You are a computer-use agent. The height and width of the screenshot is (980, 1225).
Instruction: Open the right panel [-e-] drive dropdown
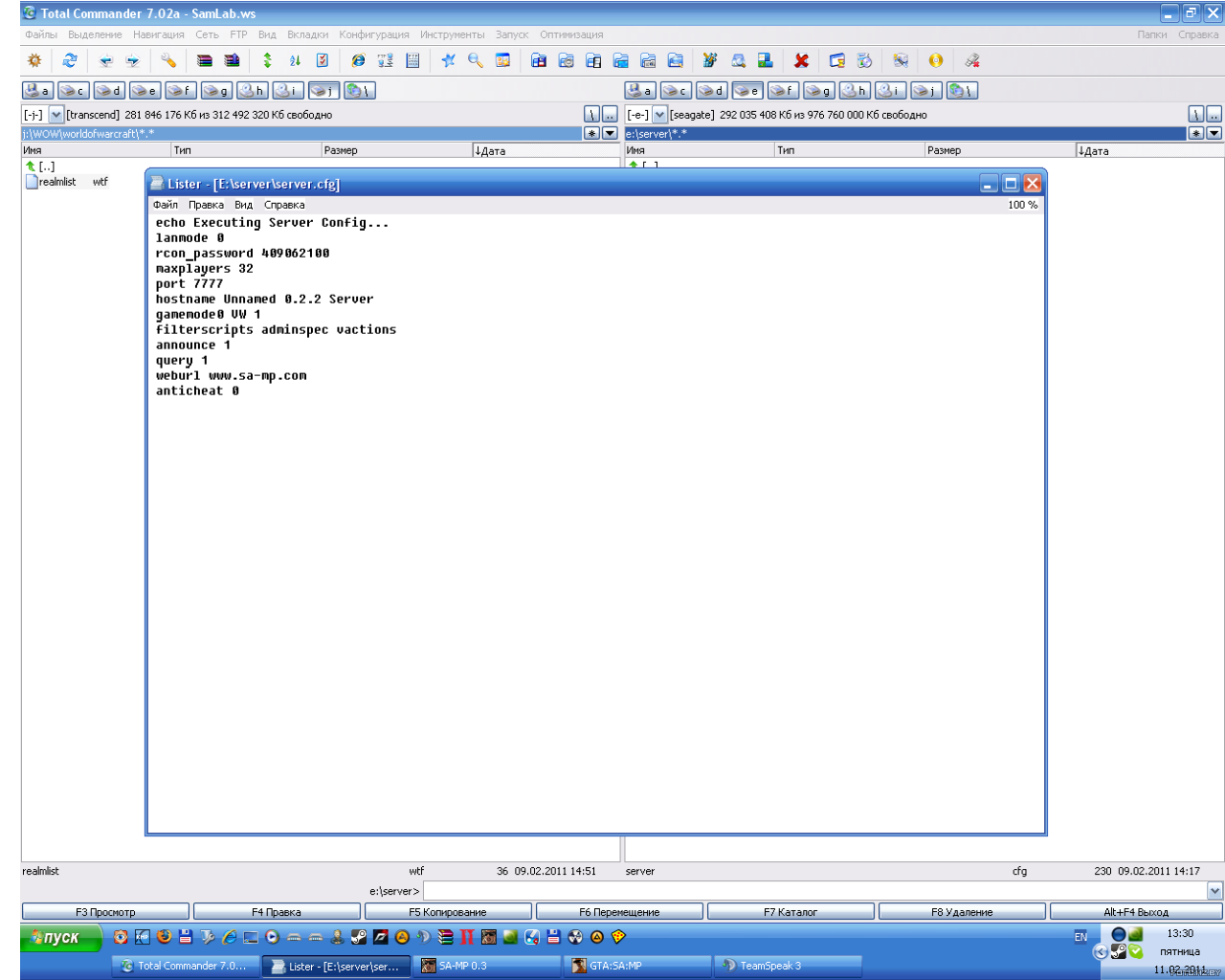659,114
